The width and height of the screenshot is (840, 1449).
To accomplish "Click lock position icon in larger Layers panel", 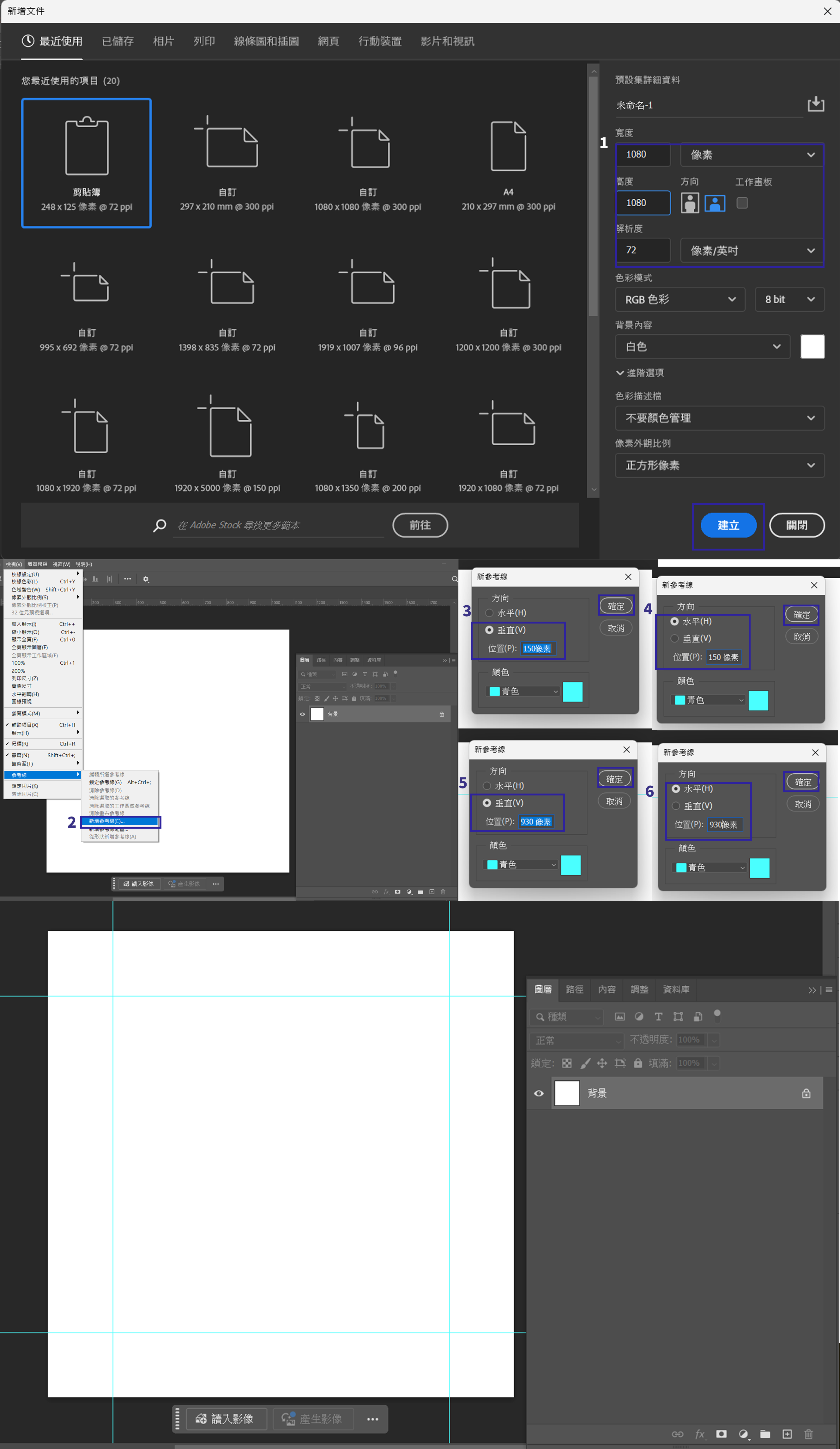I will (602, 1063).
